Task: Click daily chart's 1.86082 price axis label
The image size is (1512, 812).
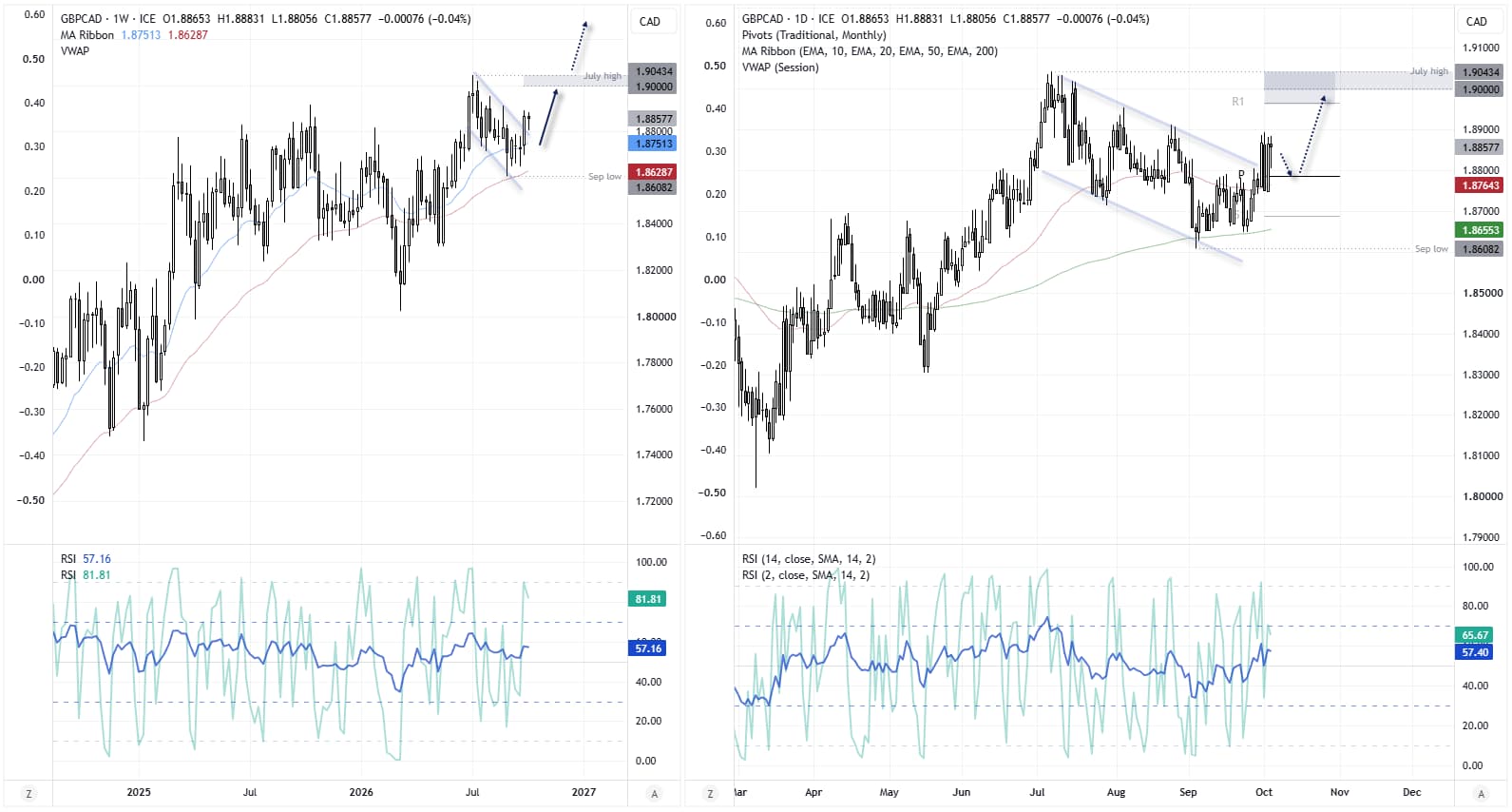Action: [1480, 249]
